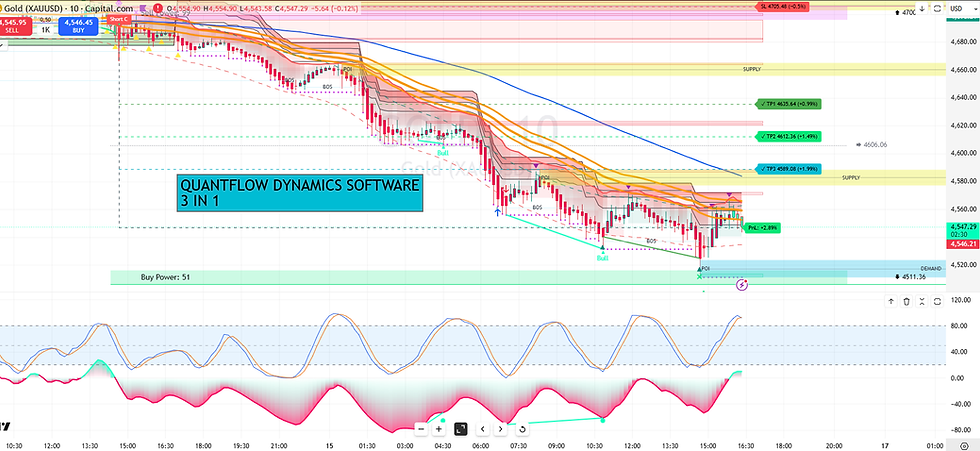Click the TP3 4589.08 target label

coord(788,169)
